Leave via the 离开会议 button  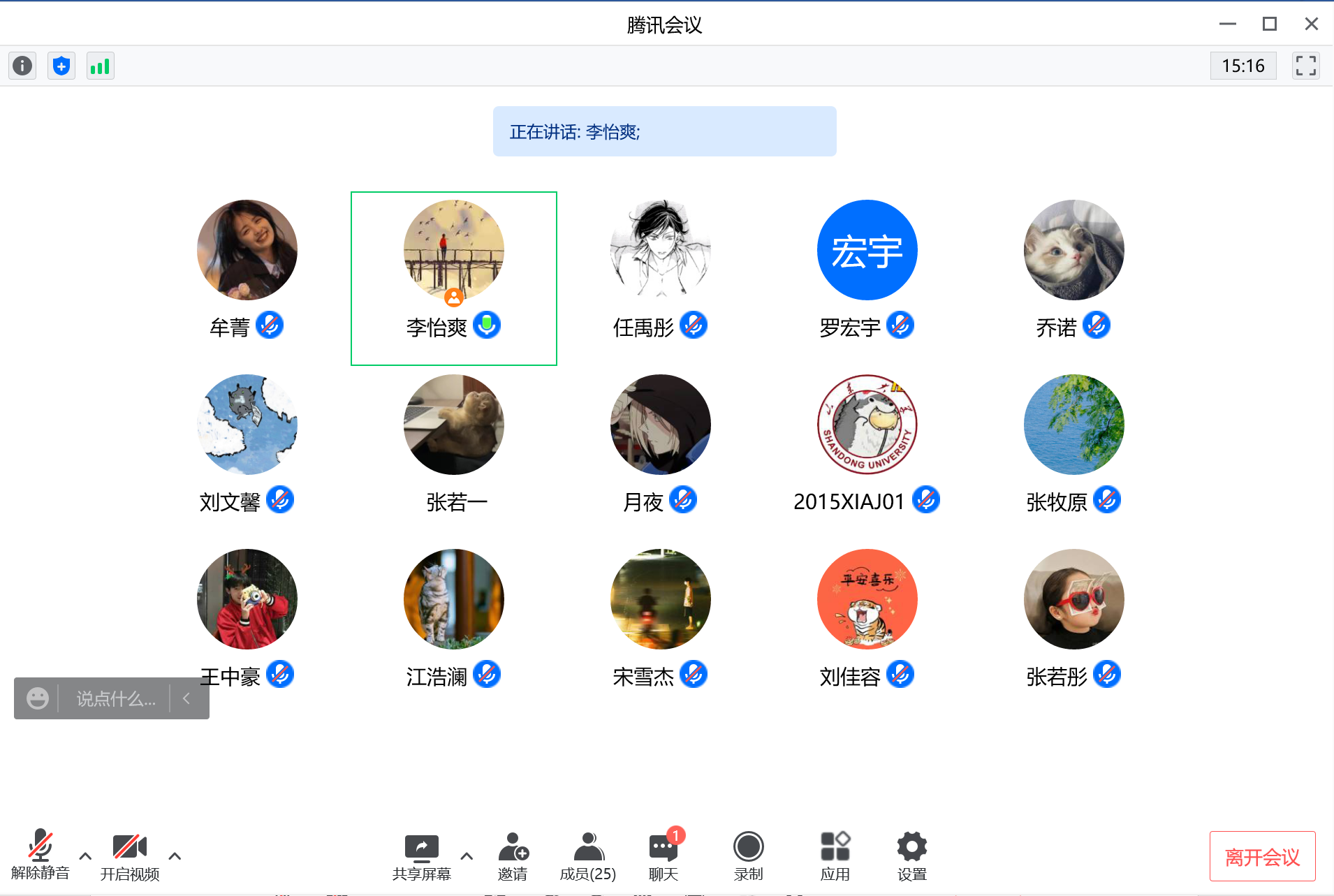tap(1262, 856)
